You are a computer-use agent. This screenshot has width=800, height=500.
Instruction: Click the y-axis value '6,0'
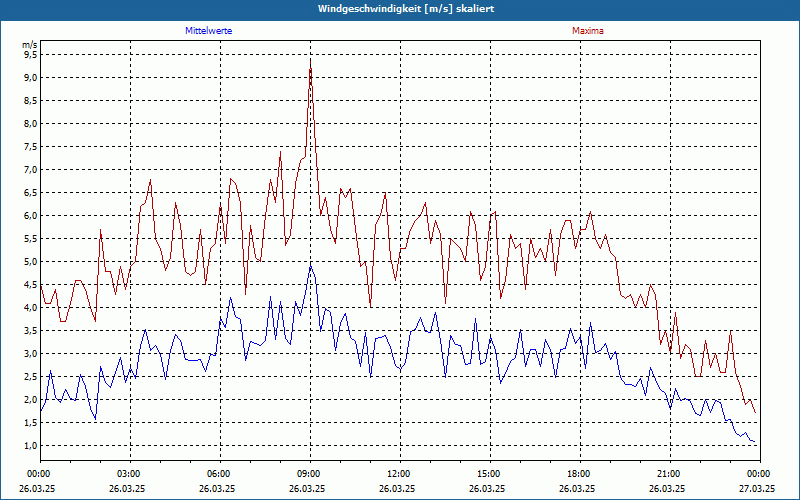tap(30, 215)
